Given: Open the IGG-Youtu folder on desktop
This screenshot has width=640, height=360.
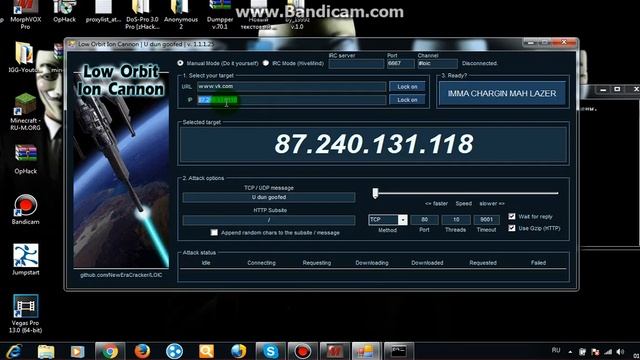Looking at the screenshot, I should tap(24, 57).
